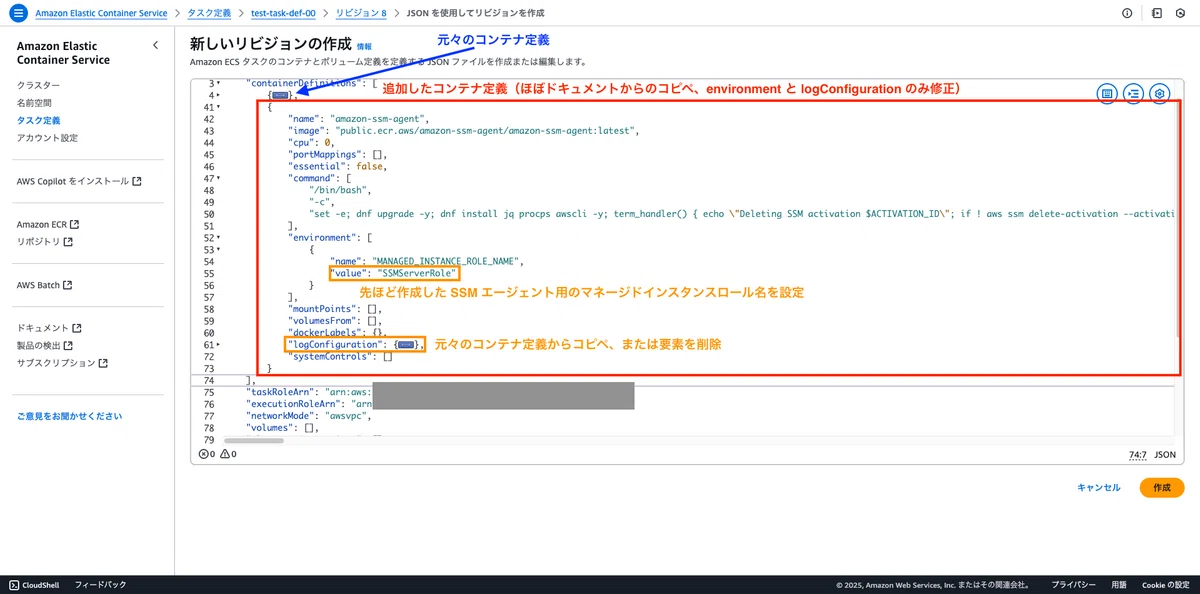The height and width of the screenshot is (594, 1200).
Task: Open Cookie の設定 footer link
Action: (1166, 584)
